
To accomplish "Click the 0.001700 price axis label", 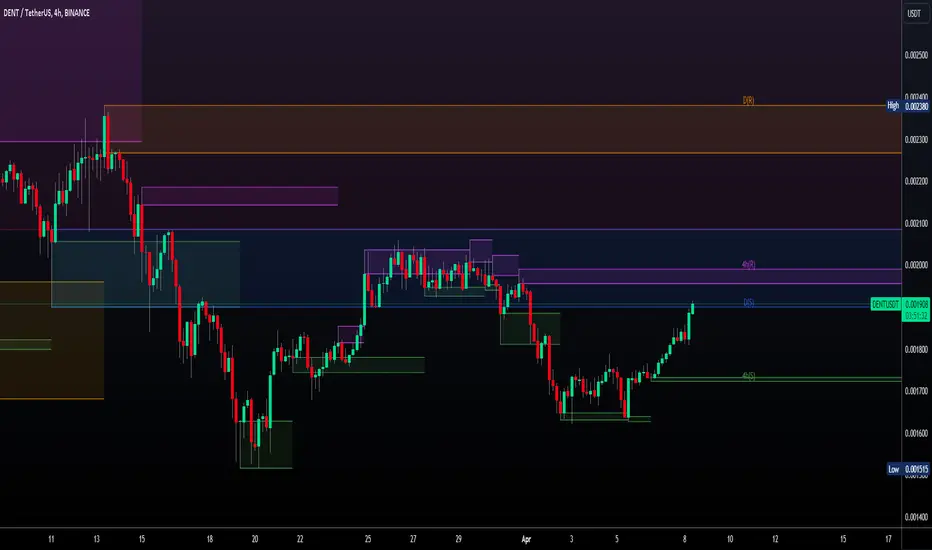I will point(916,391).
